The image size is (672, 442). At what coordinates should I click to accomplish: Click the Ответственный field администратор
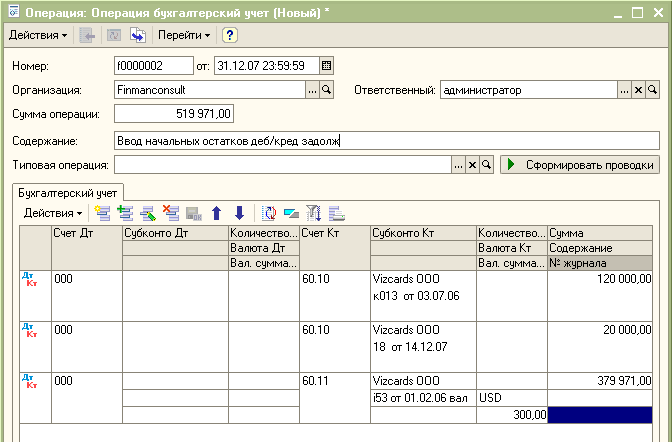coord(529,90)
